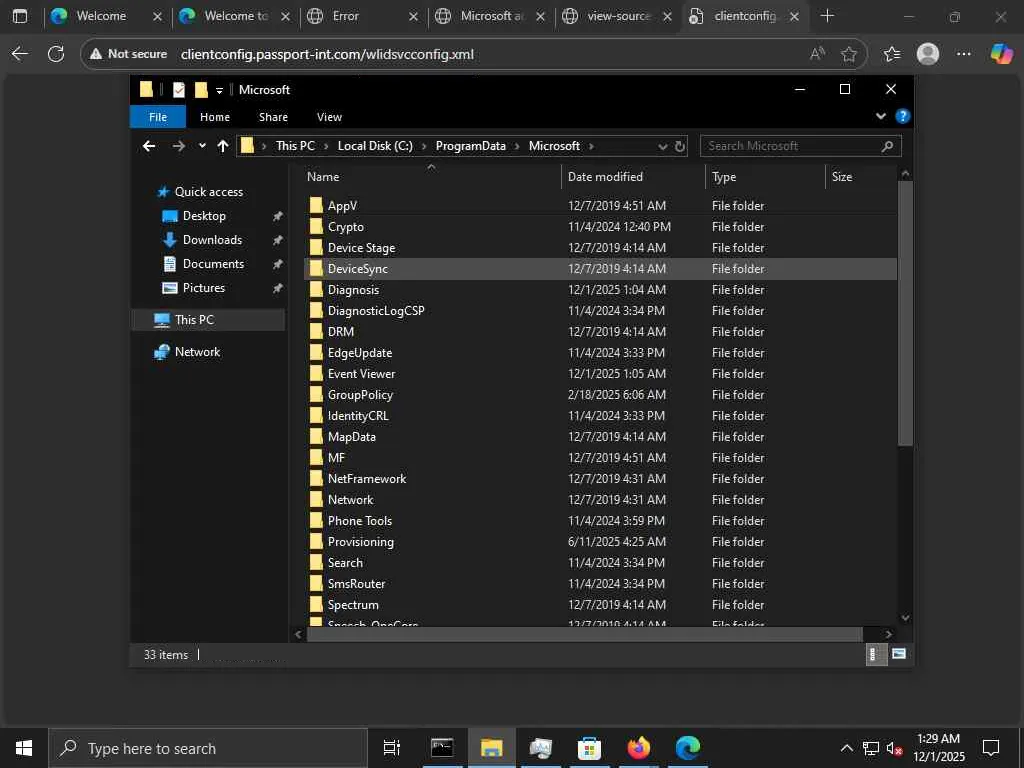Select Quick access in navigation pane
1024x768 pixels.
point(208,191)
